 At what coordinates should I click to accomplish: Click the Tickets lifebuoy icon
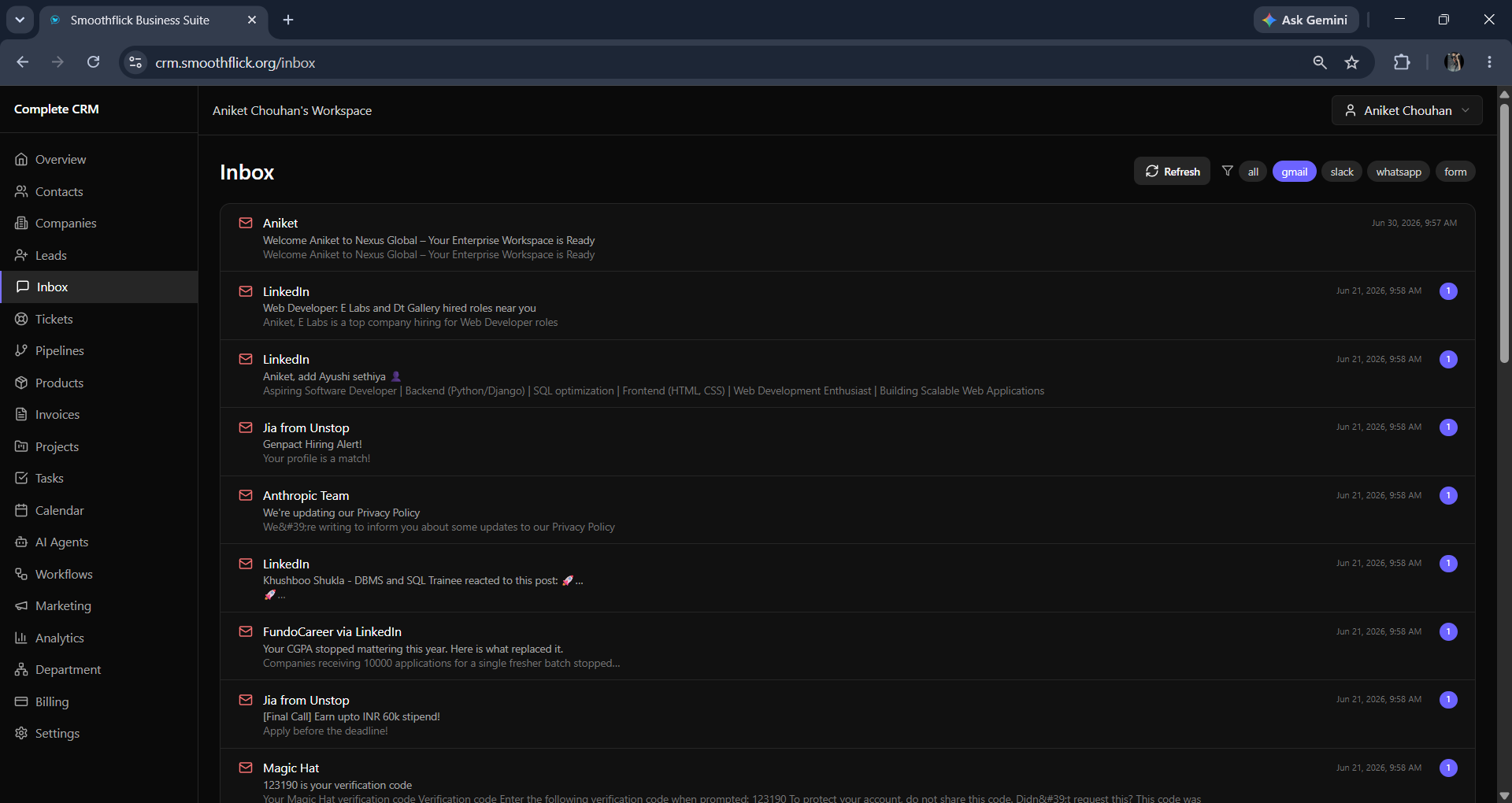[21, 319]
